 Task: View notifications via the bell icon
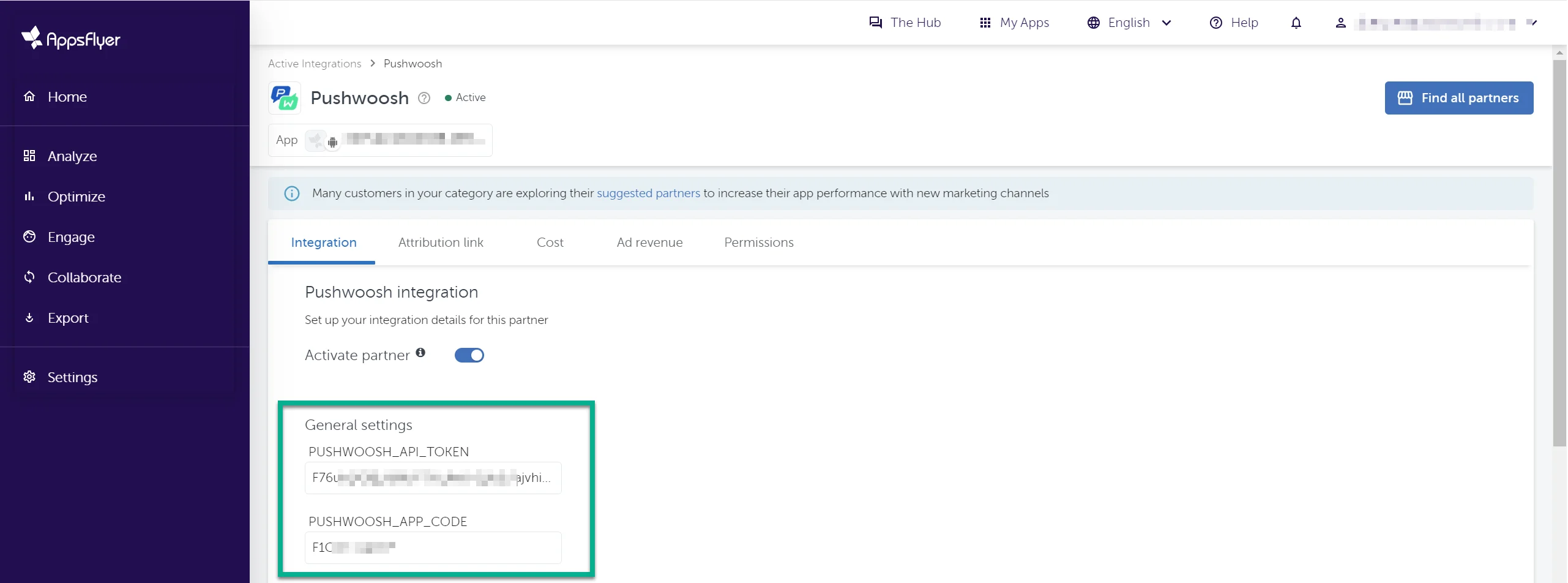[1296, 23]
